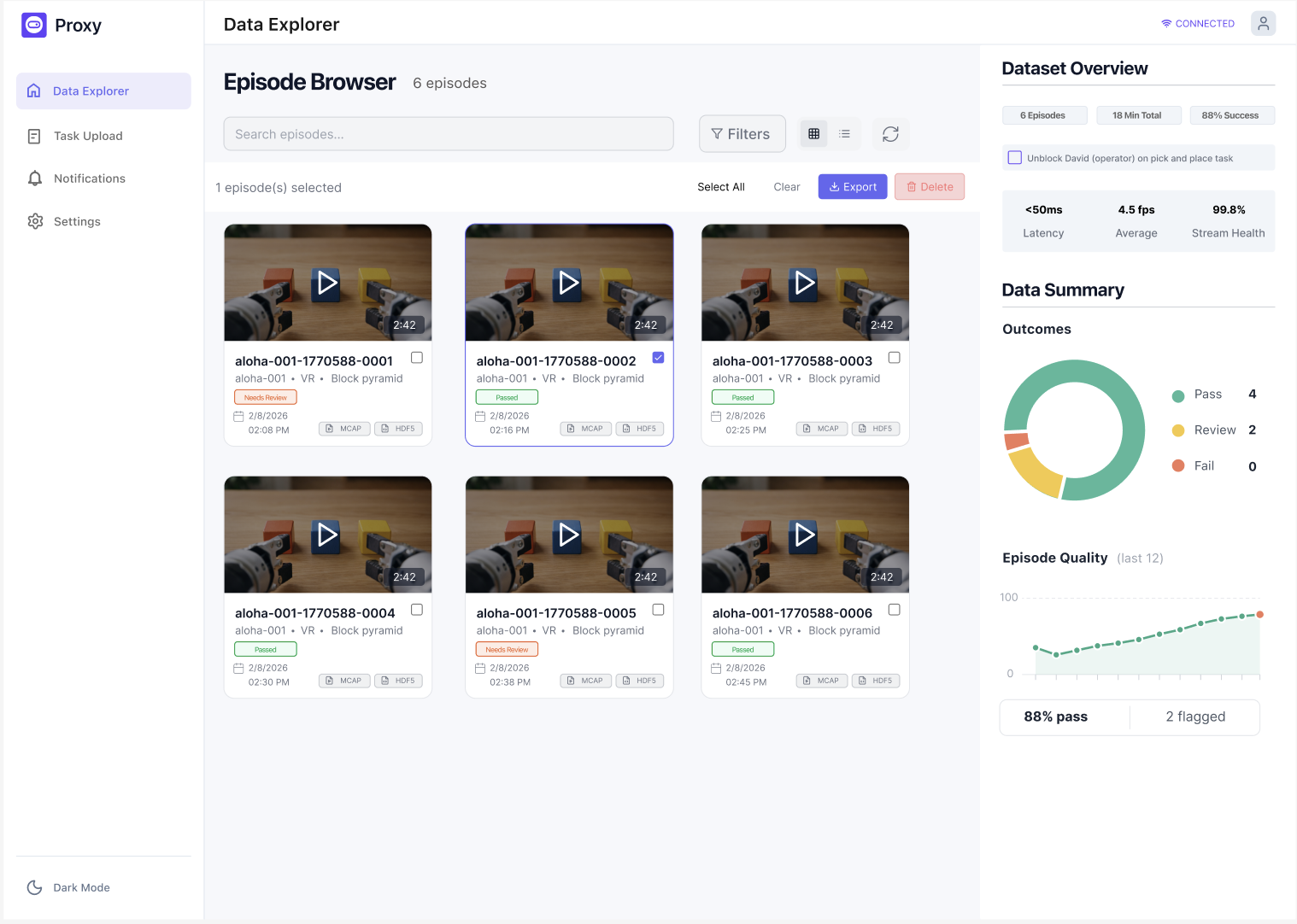Image resolution: width=1297 pixels, height=924 pixels.
Task: Click Passed tag on episode 0004
Action: (266, 649)
